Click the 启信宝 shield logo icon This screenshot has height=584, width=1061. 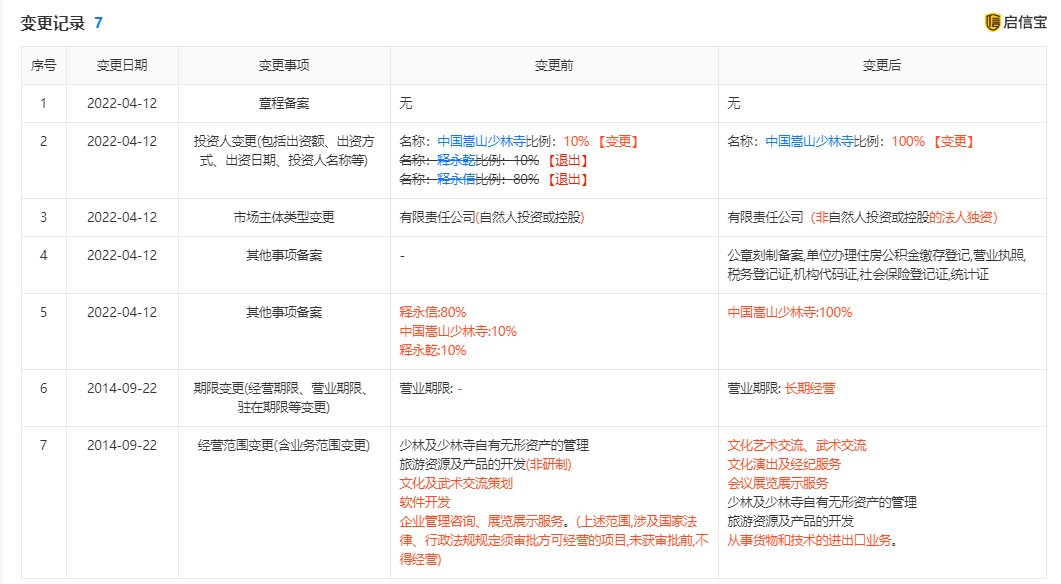coord(993,22)
